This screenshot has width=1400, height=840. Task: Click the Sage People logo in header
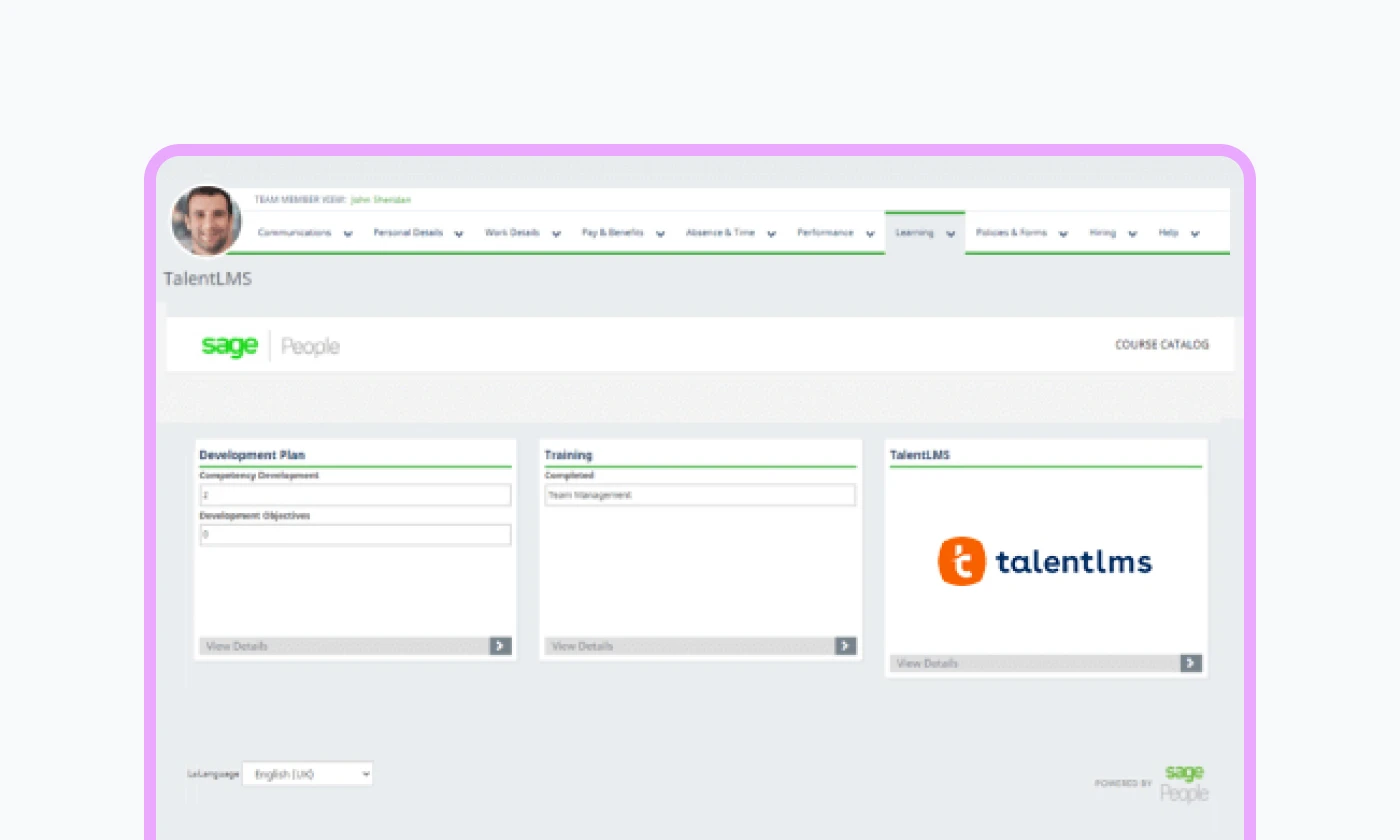point(270,346)
